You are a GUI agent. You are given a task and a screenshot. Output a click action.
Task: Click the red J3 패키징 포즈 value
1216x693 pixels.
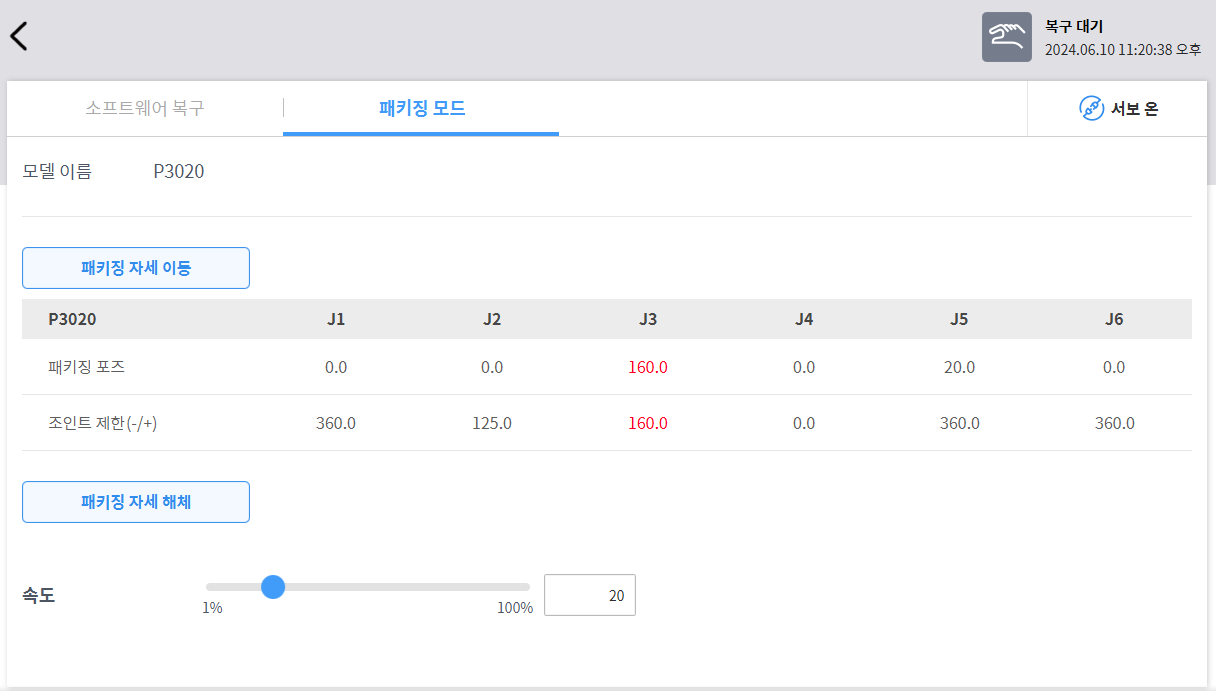648,367
